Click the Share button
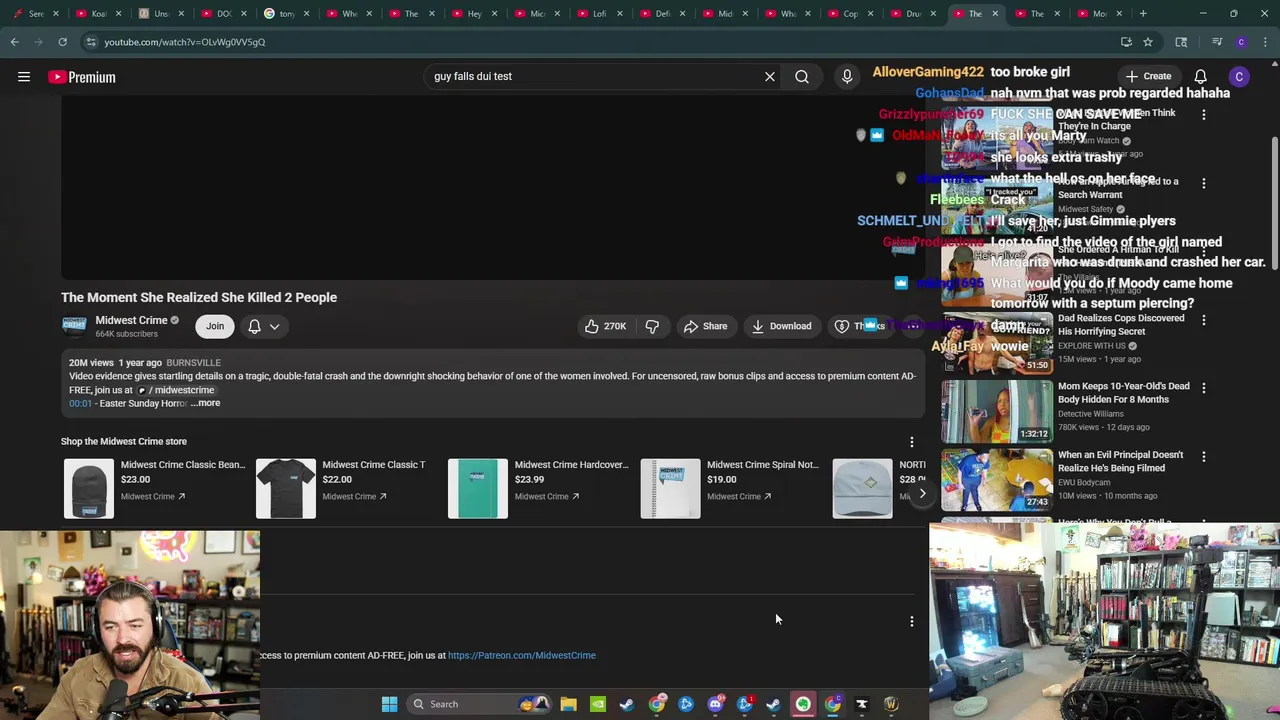The image size is (1280, 720). click(x=705, y=326)
